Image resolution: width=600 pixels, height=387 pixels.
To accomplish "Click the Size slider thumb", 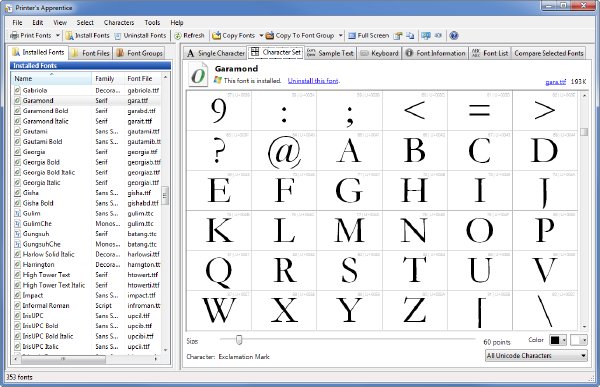I will pos(239,340).
